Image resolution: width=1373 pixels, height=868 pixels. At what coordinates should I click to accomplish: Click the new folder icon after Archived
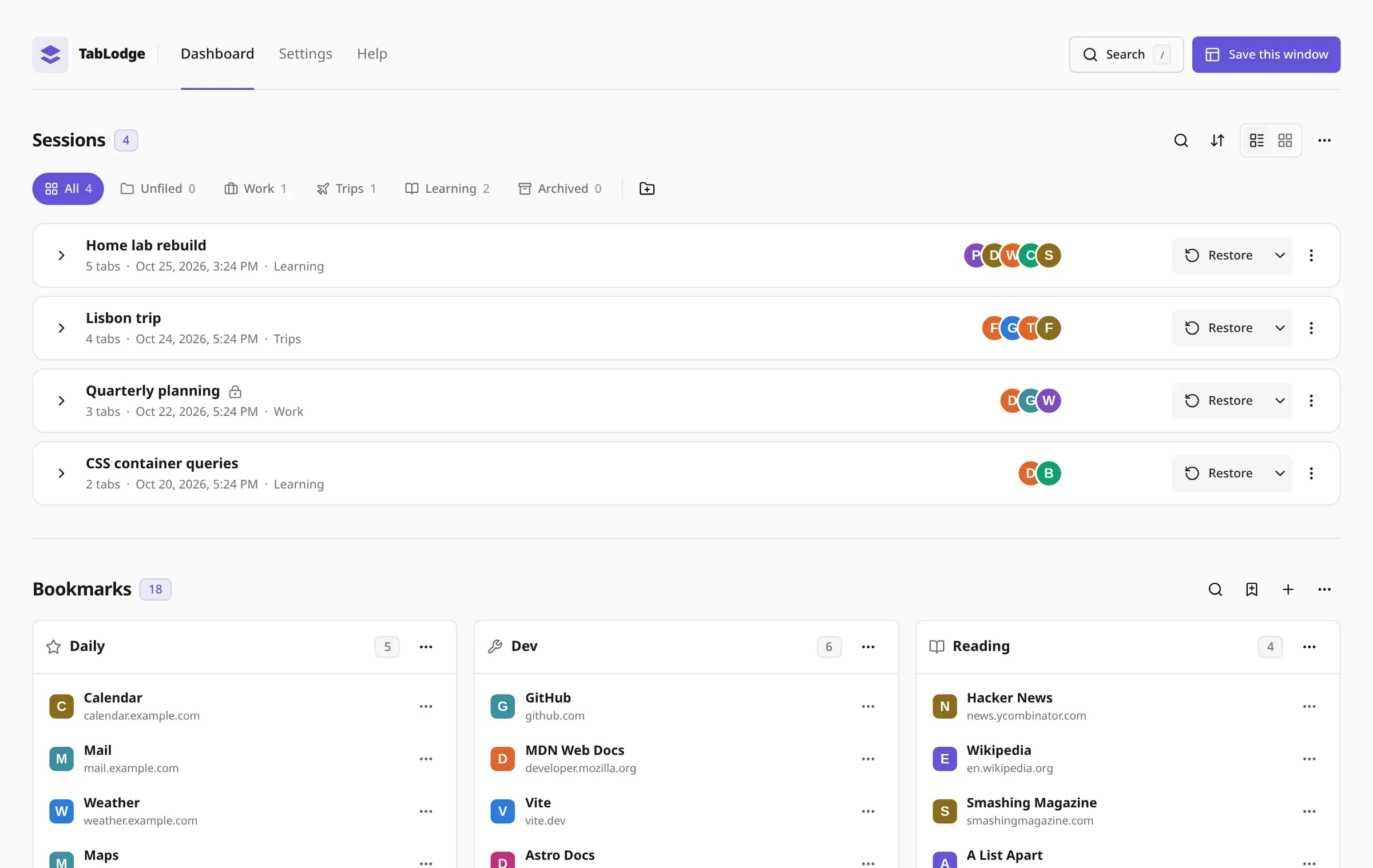coord(647,189)
